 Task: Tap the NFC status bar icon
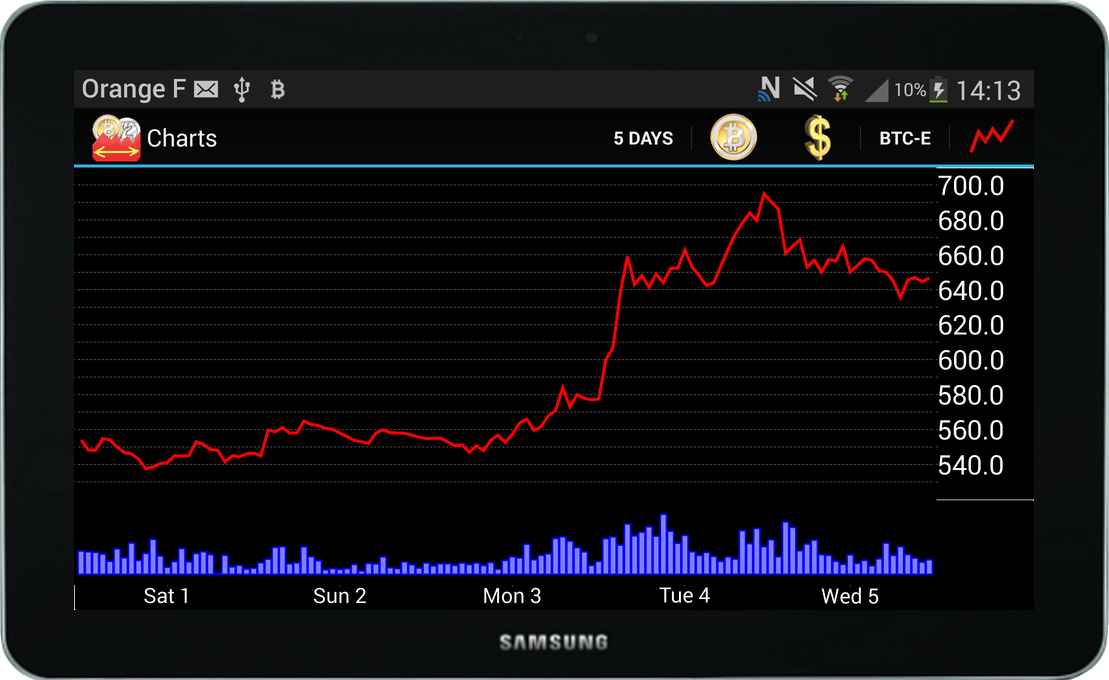(769, 88)
